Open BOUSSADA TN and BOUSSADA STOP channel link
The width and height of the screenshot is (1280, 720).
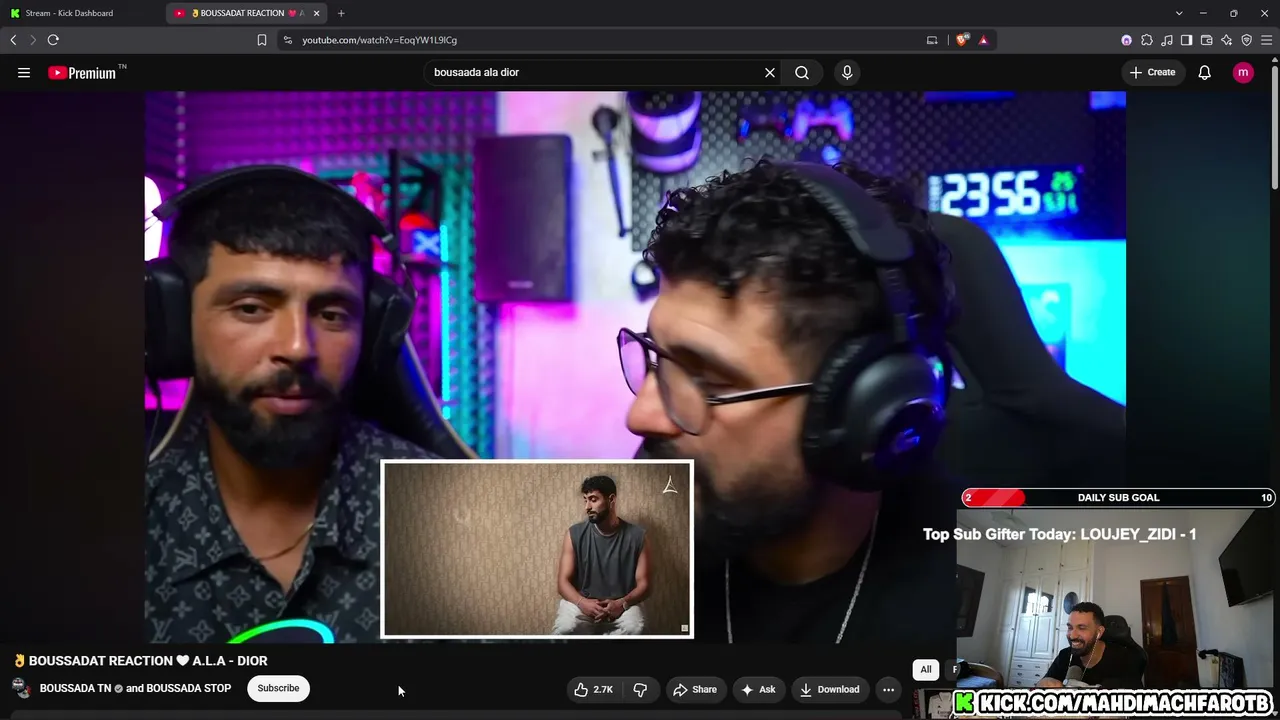135,688
